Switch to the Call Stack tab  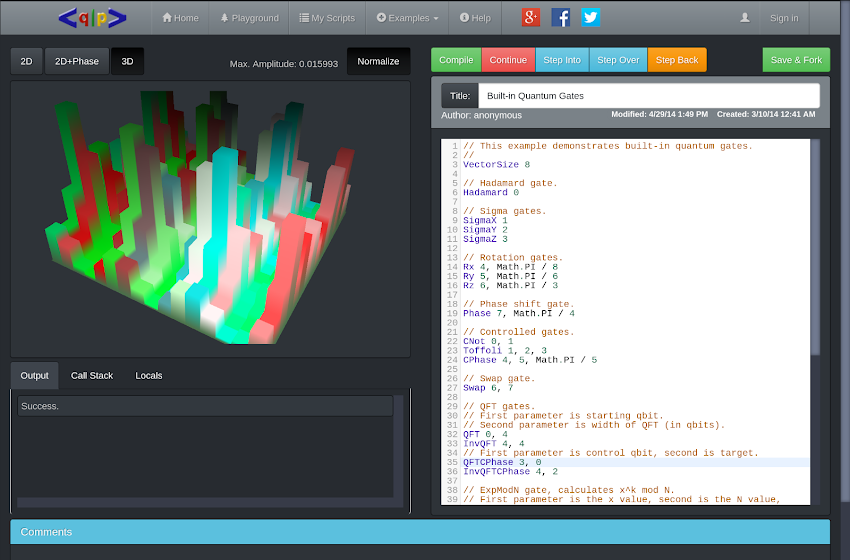[x=92, y=376]
